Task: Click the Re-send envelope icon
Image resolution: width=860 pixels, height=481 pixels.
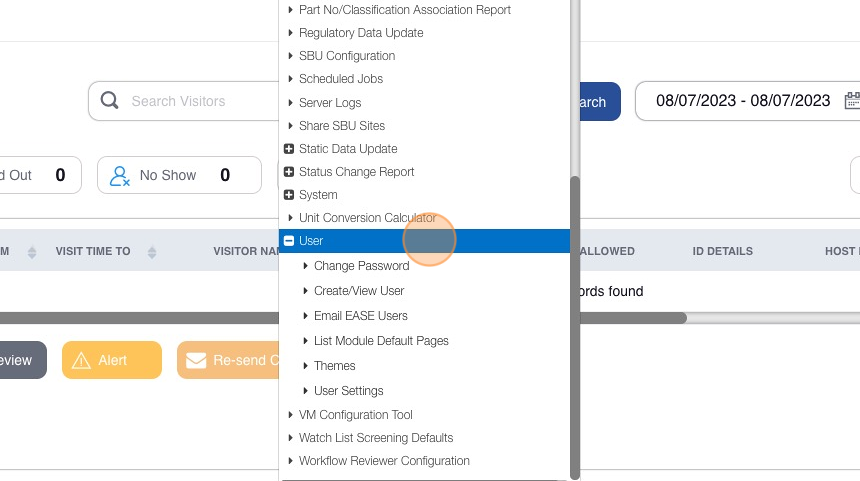Action: coord(196,360)
